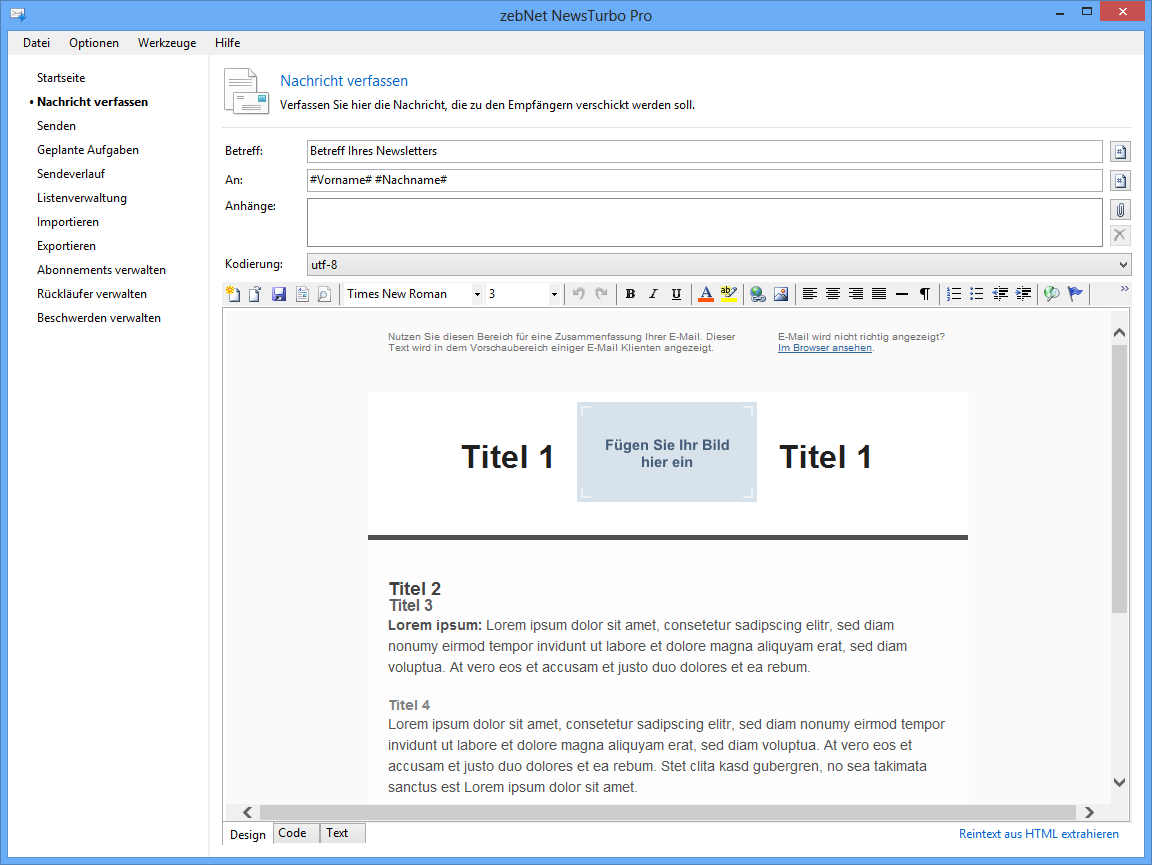Open Beschwerden verwalten
This screenshot has width=1152, height=865.
(98, 318)
